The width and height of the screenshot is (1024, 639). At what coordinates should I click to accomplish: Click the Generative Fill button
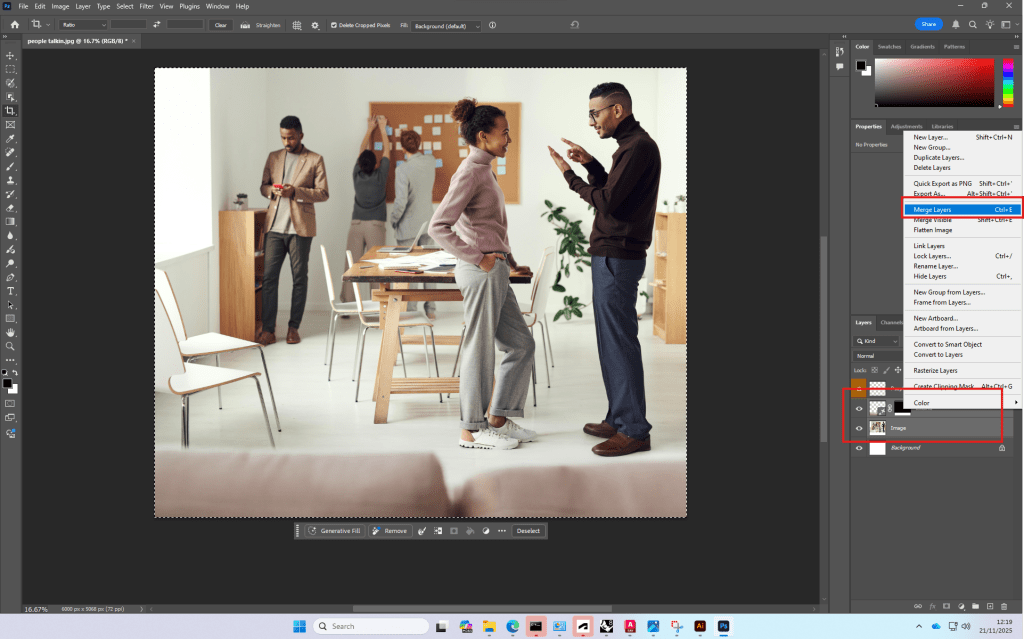point(334,531)
